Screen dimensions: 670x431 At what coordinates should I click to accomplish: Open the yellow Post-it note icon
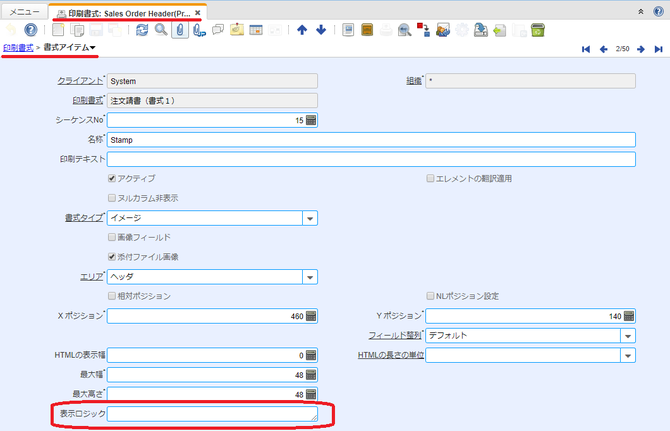pyautogui.click(x=237, y=30)
